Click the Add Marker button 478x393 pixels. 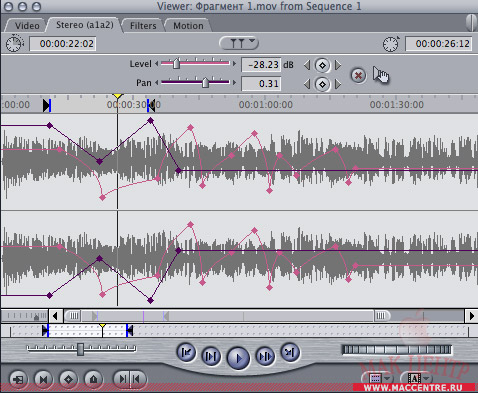coord(93,379)
